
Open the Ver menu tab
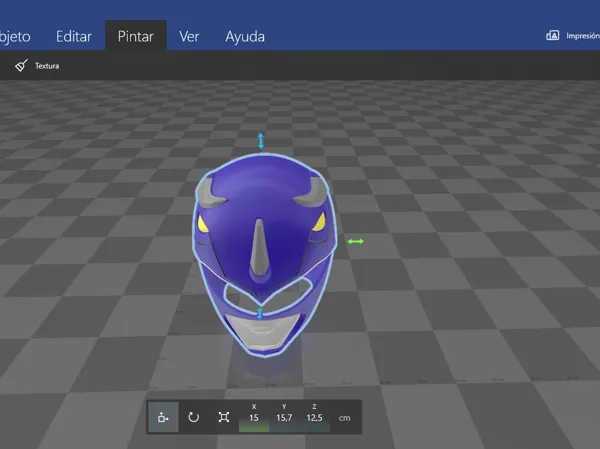click(189, 37)
